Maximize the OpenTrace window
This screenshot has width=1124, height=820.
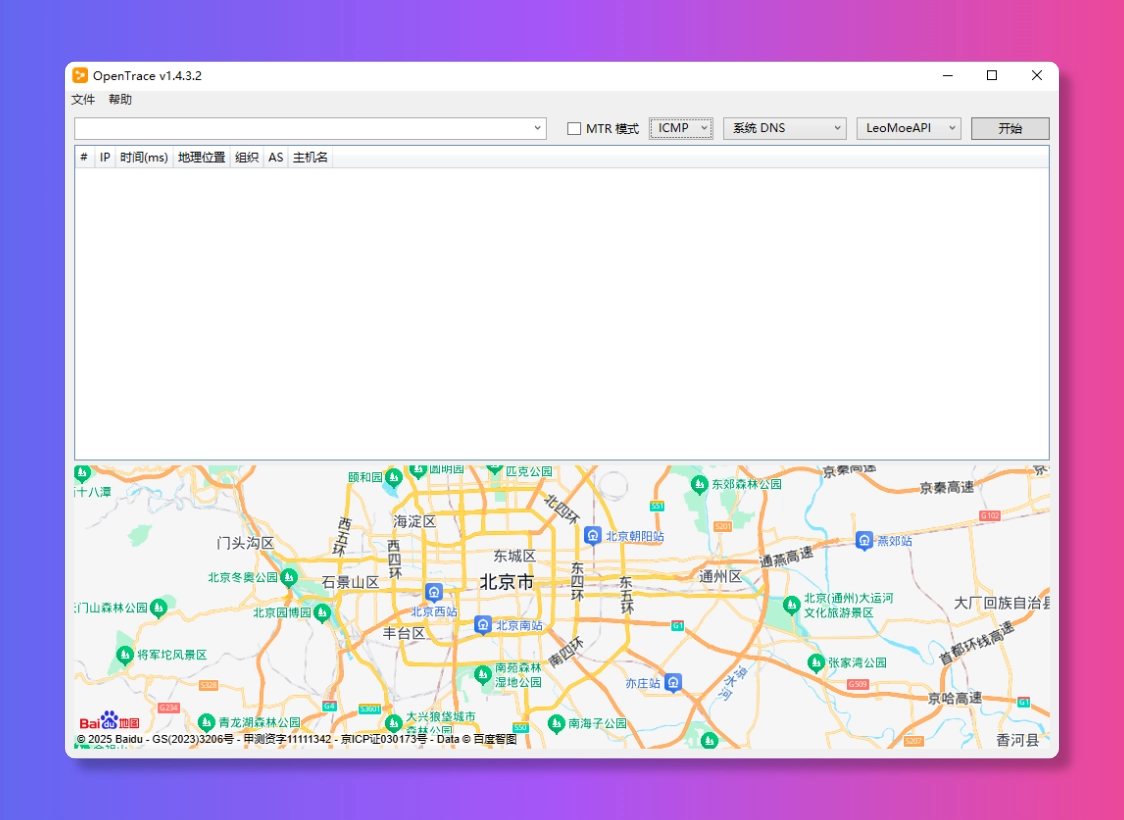992,75
